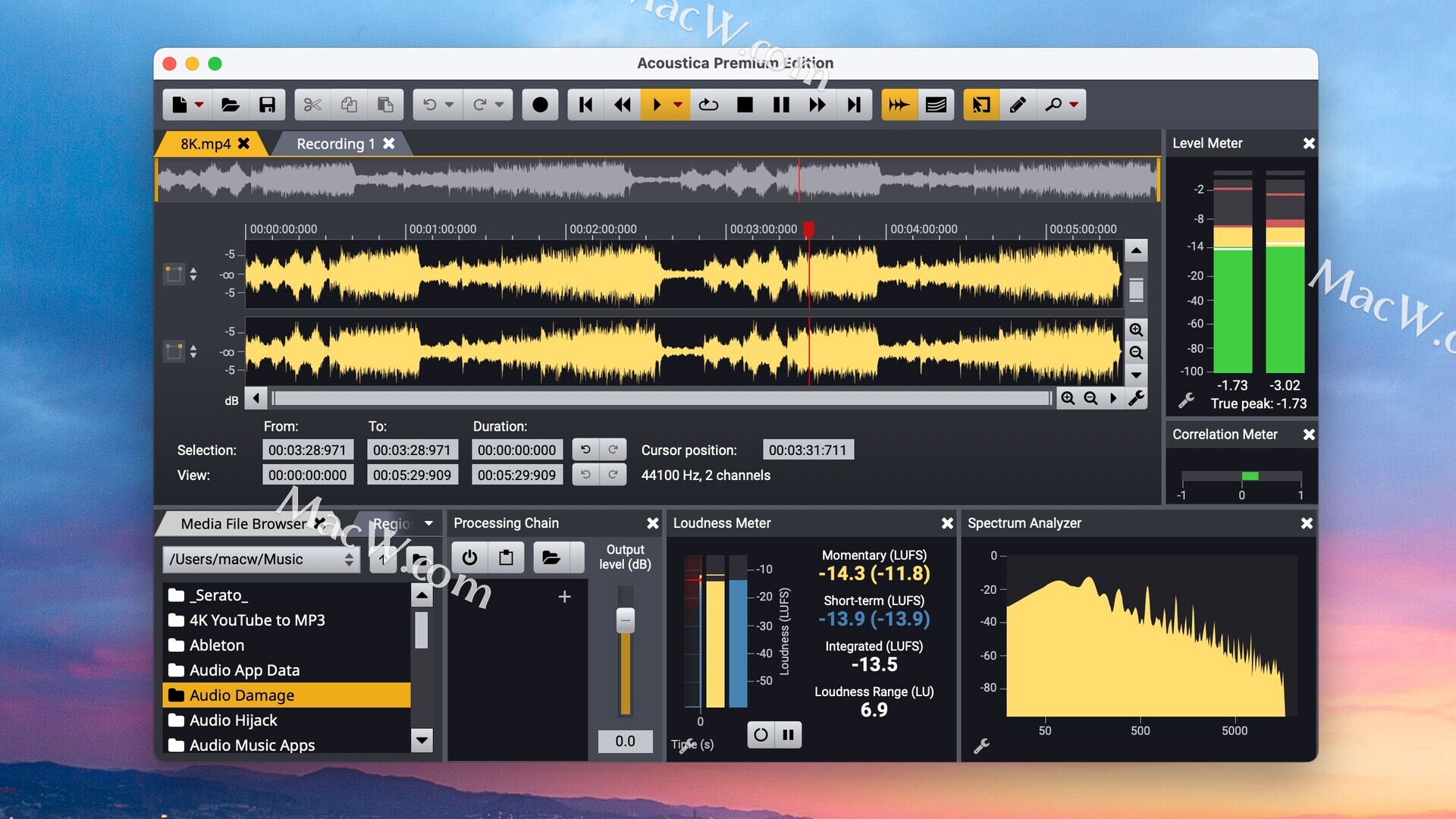Image resolution: width=1456 pixels, height=819 pixels.
Task: Toggle loop playback
Action: [x=709, y=105]
